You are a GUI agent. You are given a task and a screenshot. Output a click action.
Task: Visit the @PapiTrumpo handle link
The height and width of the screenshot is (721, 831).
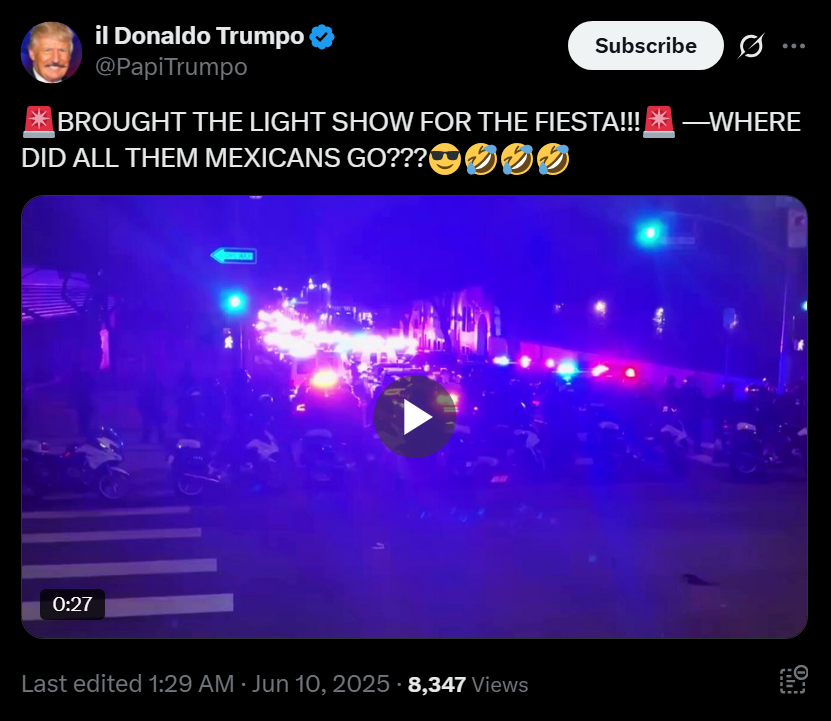(x=171, y=67)
